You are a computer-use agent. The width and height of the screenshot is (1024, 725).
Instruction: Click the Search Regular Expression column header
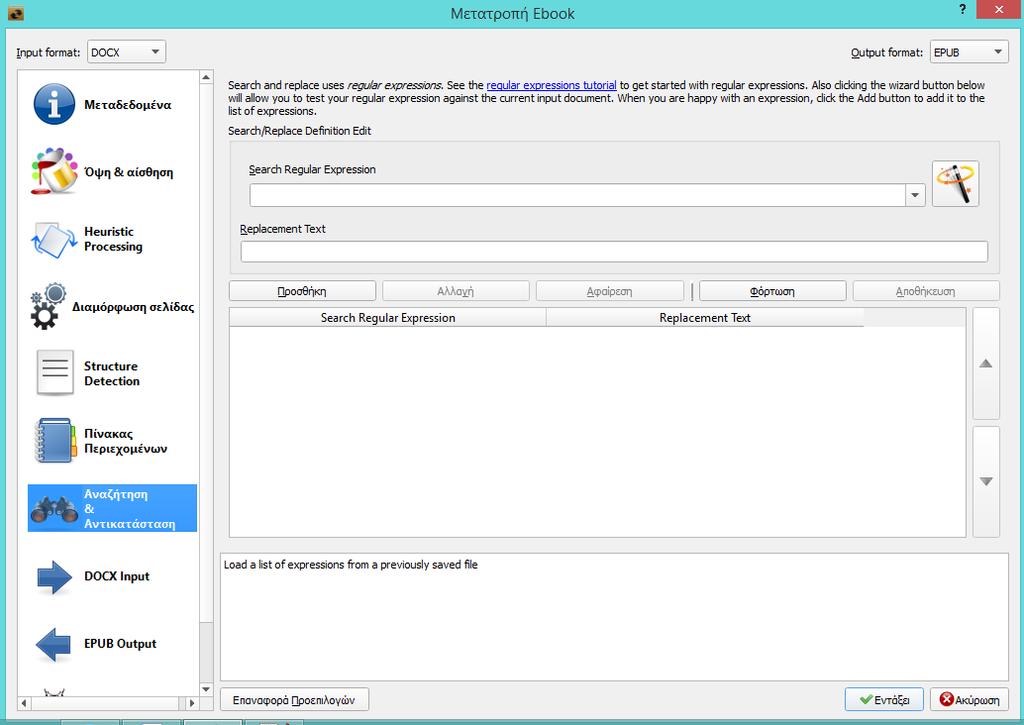pyautogui.click(x=388, y=317)
